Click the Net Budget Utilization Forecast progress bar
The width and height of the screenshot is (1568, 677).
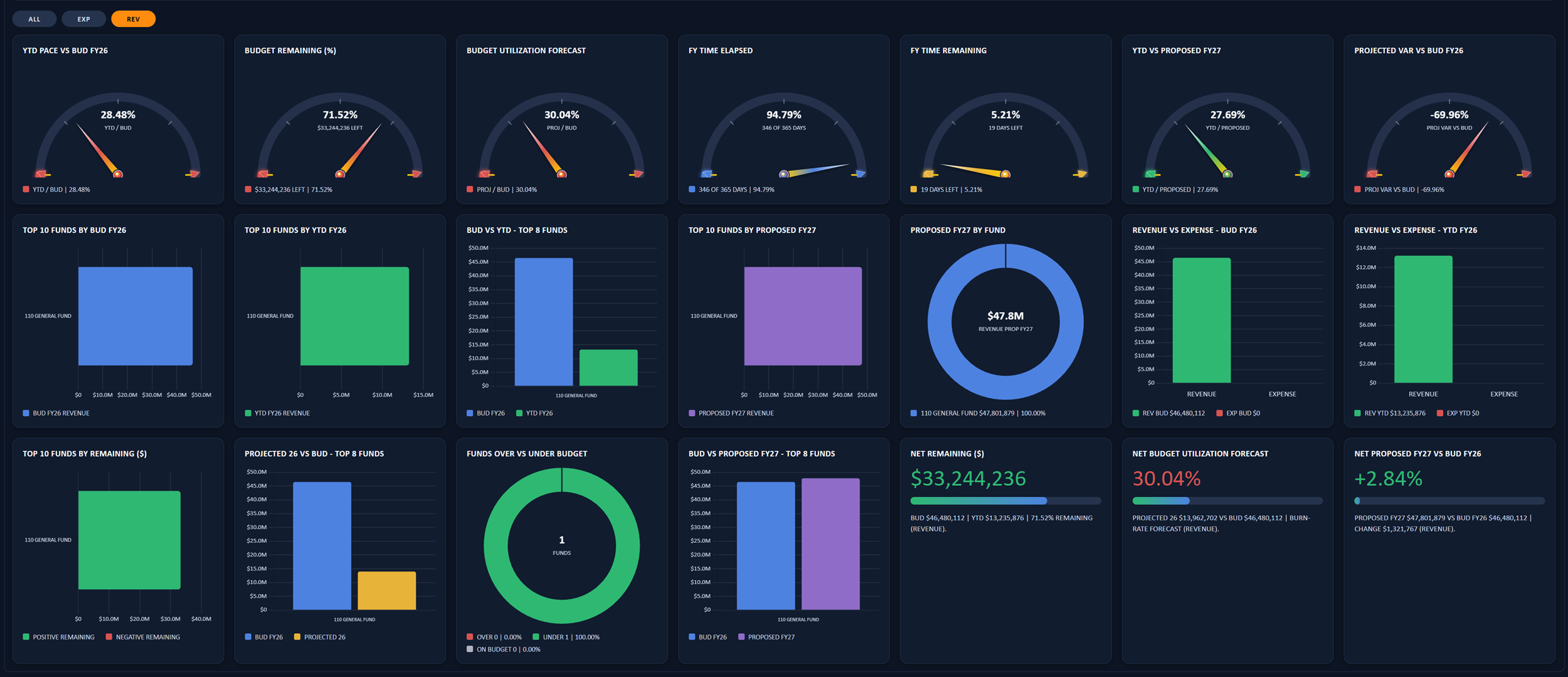pos(1227,501)
